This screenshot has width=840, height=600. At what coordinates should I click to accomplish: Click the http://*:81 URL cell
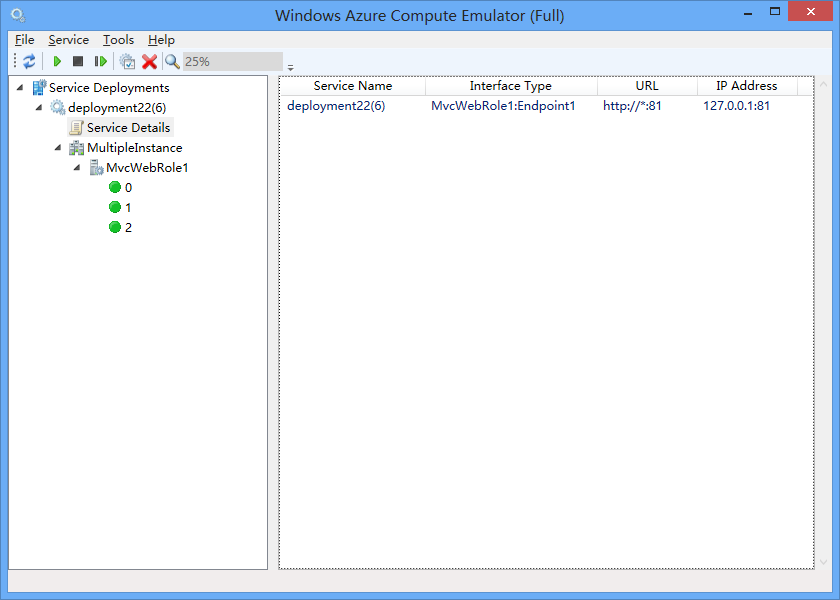(632, 106)
